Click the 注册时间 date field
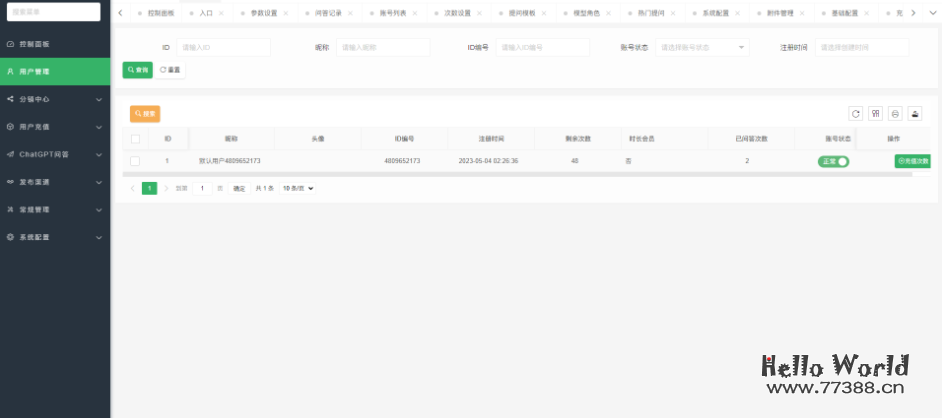 click(x=862, y=47)
